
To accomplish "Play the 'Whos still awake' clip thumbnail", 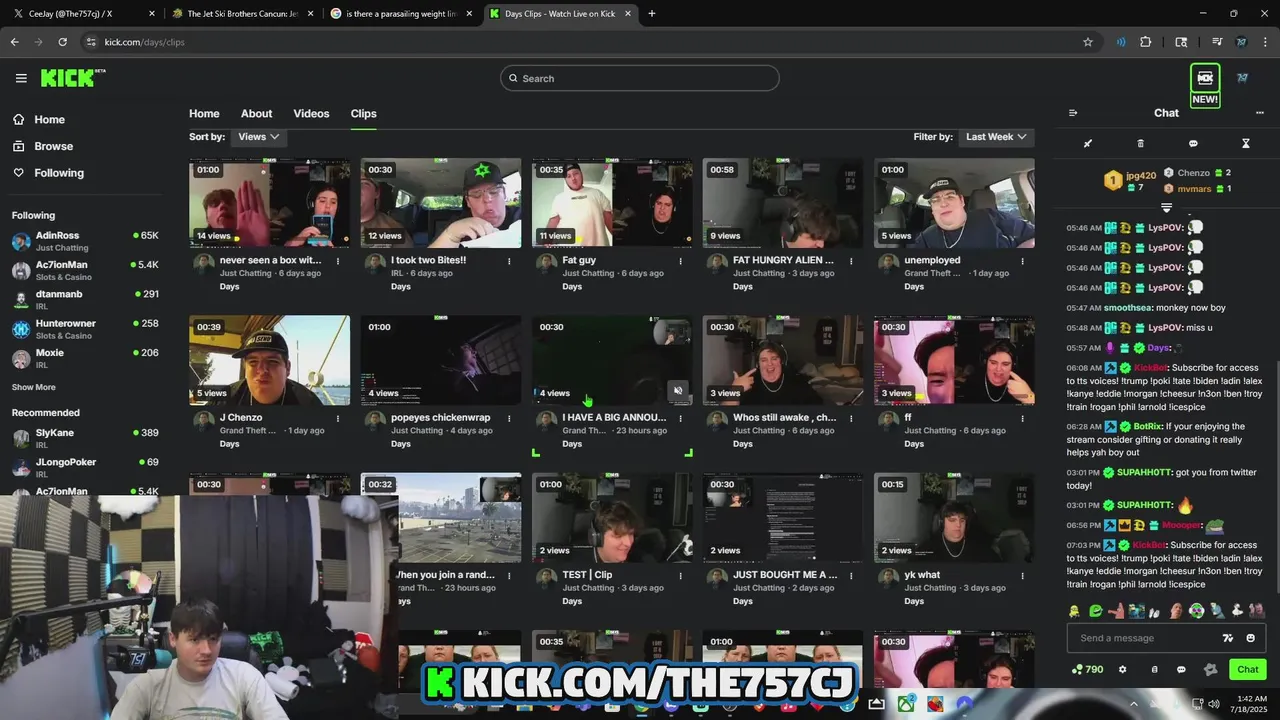I will point(782,360).
